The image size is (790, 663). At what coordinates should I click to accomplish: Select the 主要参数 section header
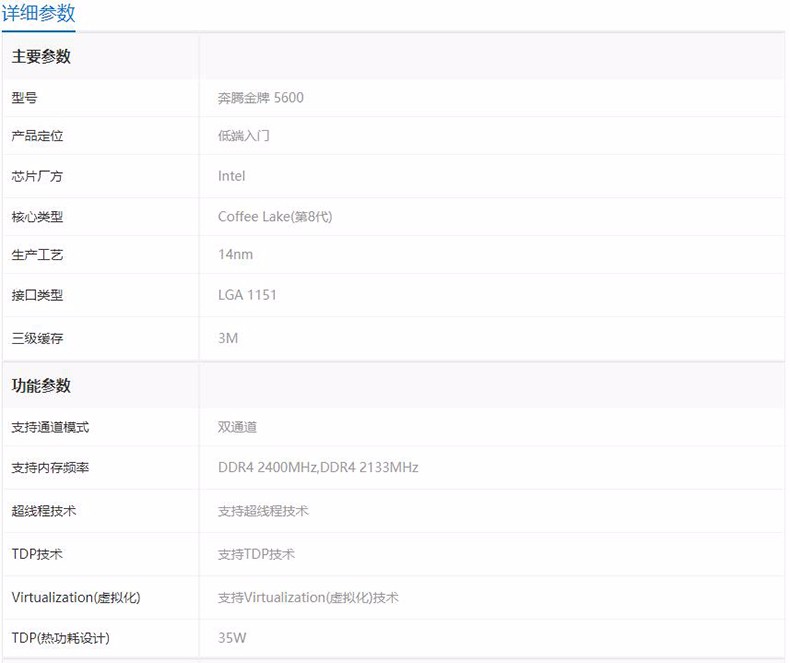41,56
